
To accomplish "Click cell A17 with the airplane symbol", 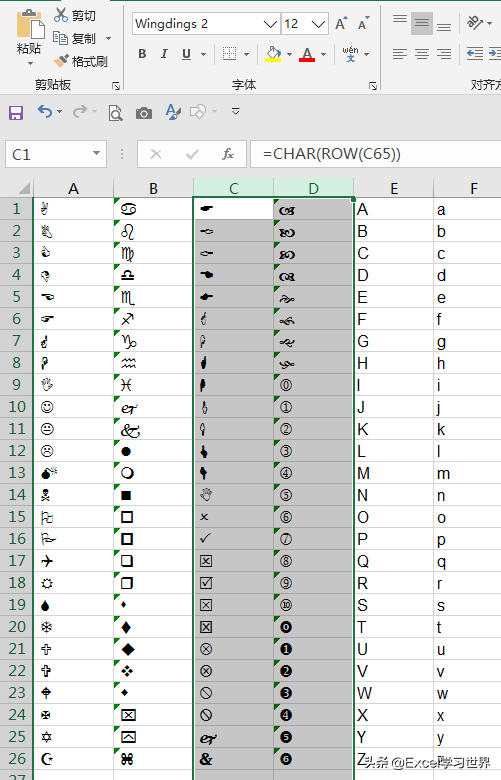I will click(x=74, y=561).
